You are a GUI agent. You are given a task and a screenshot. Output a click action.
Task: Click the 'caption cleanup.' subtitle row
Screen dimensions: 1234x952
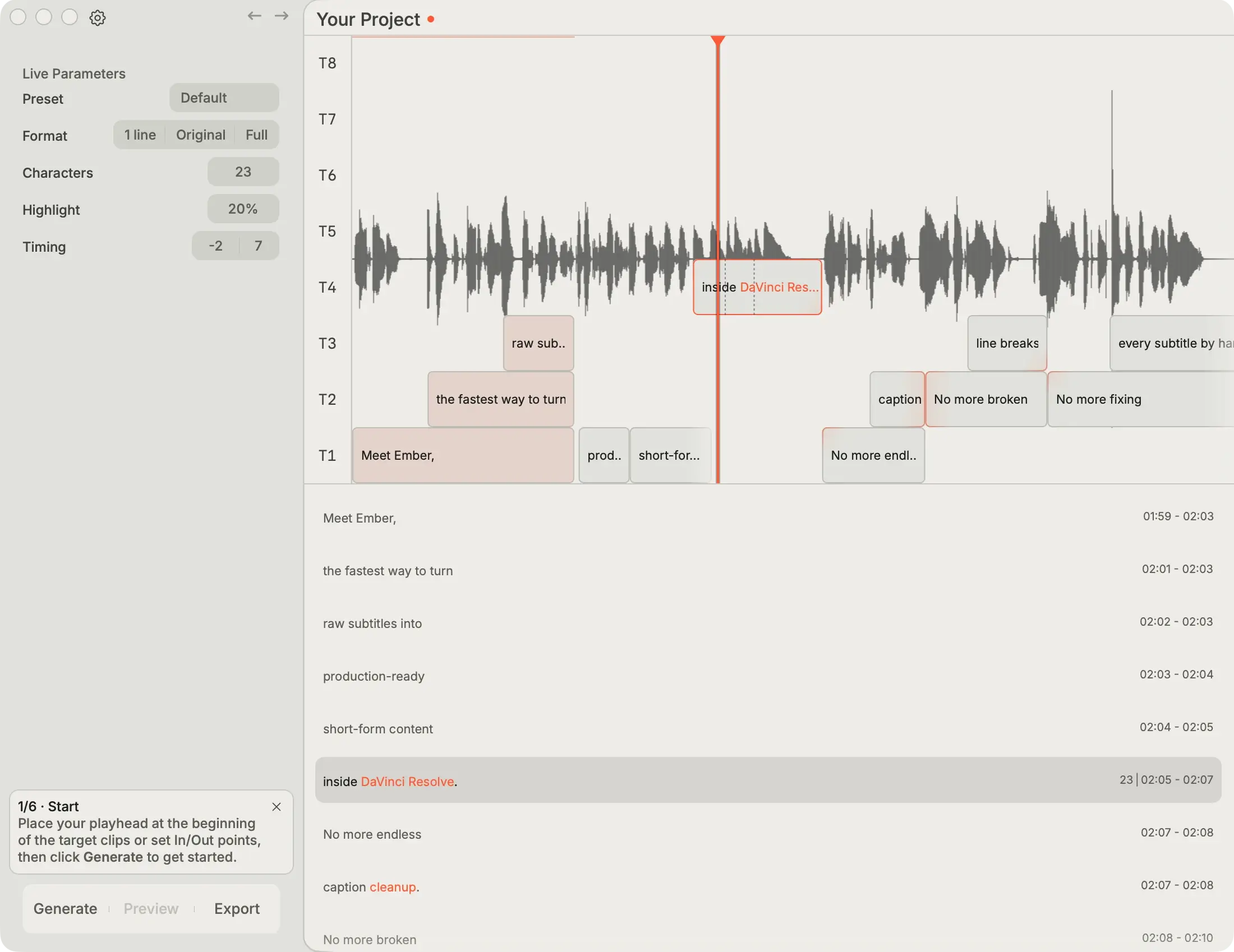[768, 886]
